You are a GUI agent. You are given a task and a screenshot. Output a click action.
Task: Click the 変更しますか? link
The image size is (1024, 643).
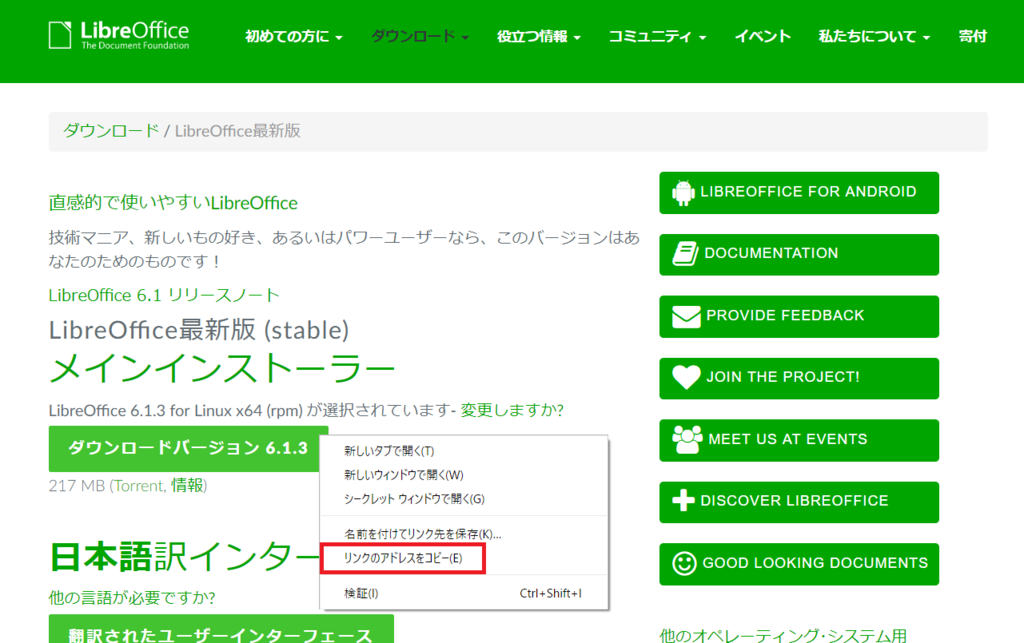(x=512, y=410)
